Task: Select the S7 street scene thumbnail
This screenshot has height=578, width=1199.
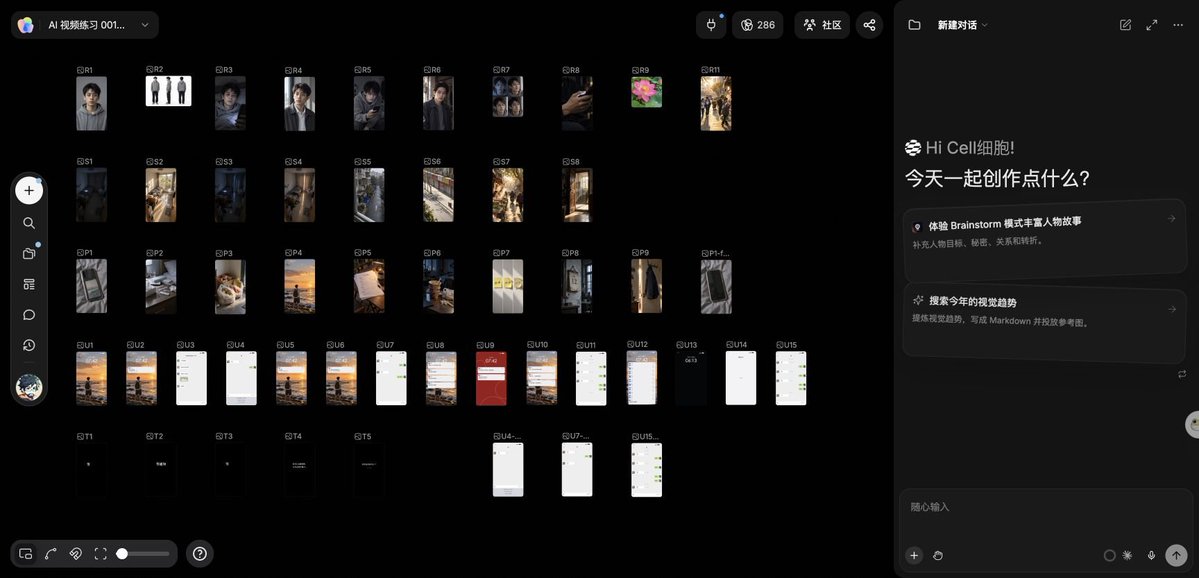Action: point(508,195)
